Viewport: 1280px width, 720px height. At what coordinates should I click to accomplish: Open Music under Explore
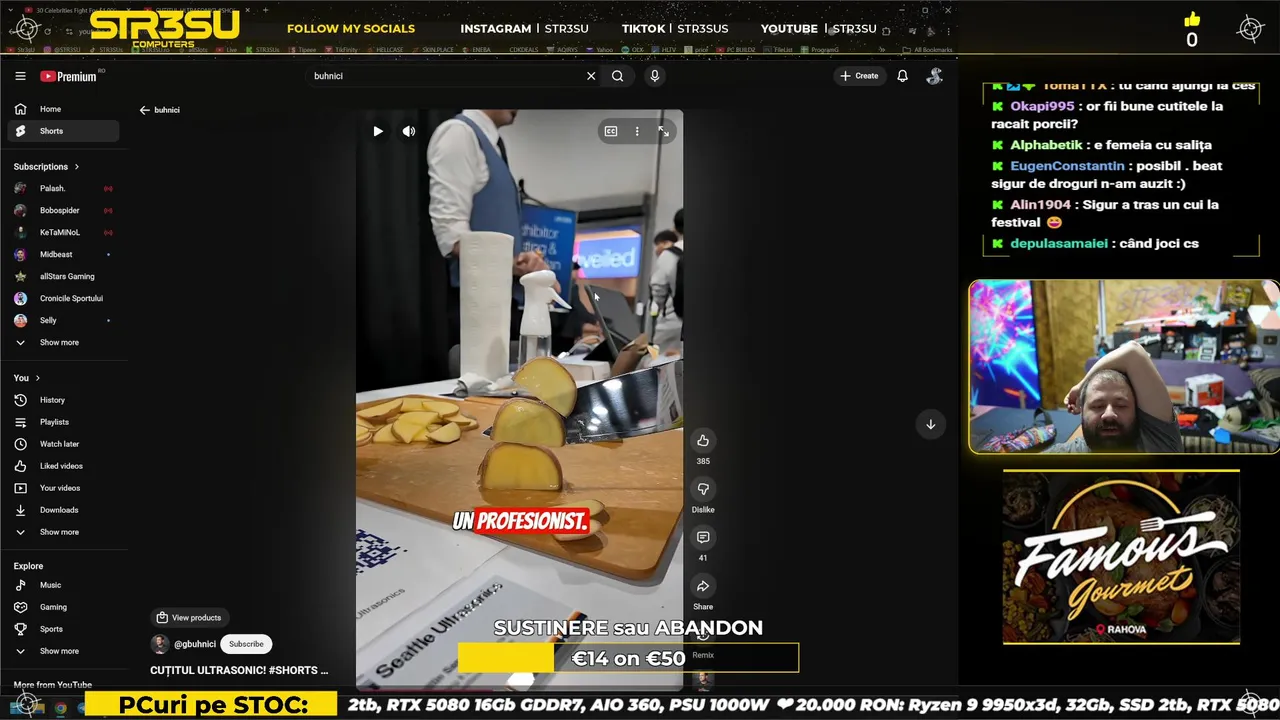point(63,585)
